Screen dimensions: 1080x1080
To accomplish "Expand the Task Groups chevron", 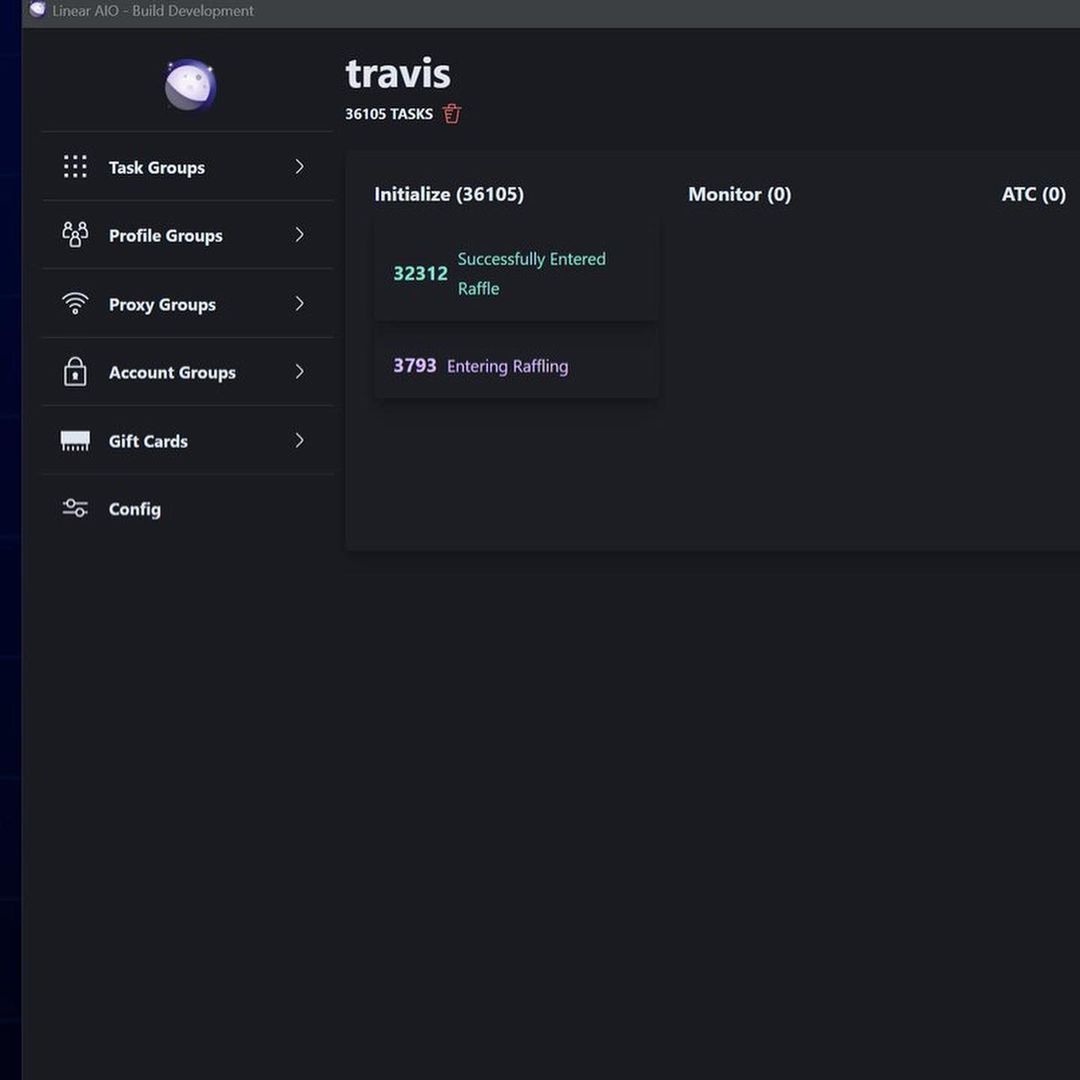I will pos(299,167).
